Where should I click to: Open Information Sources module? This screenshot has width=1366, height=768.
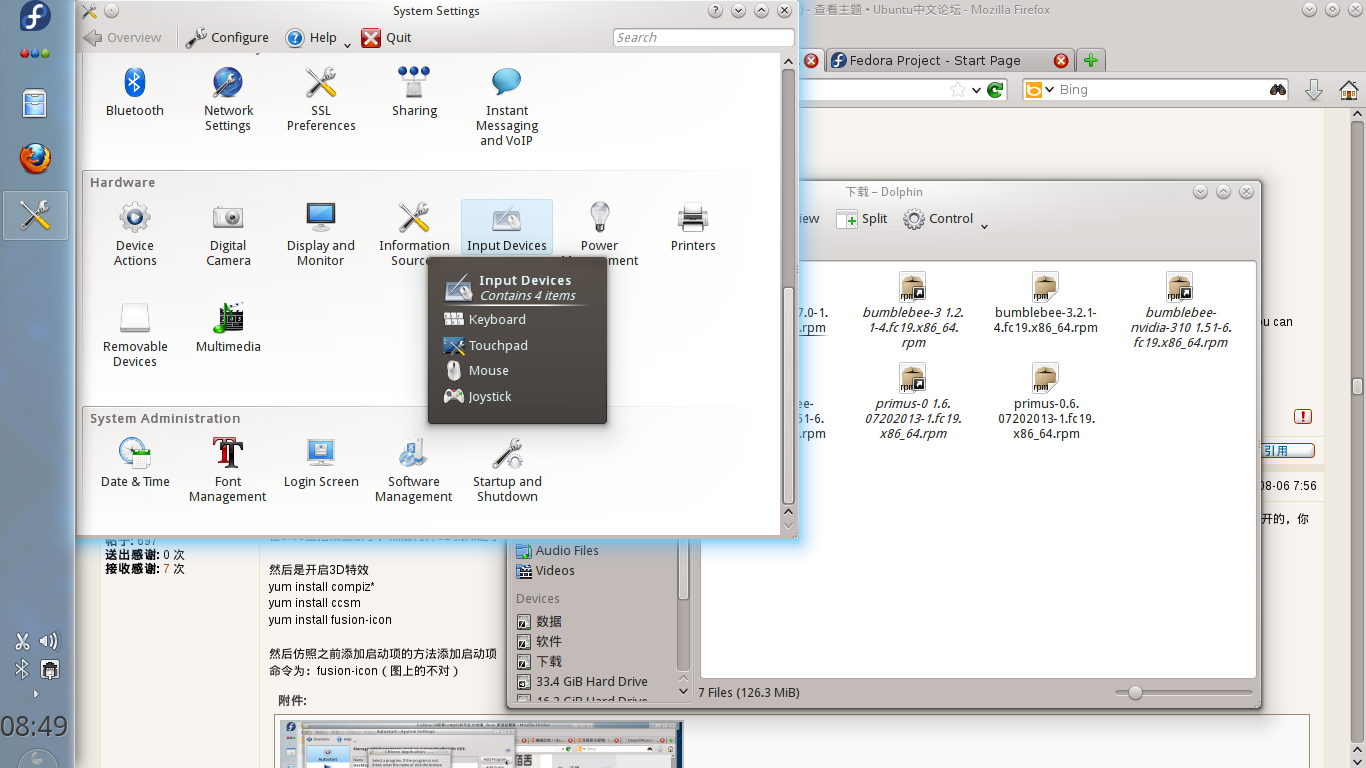414,235
